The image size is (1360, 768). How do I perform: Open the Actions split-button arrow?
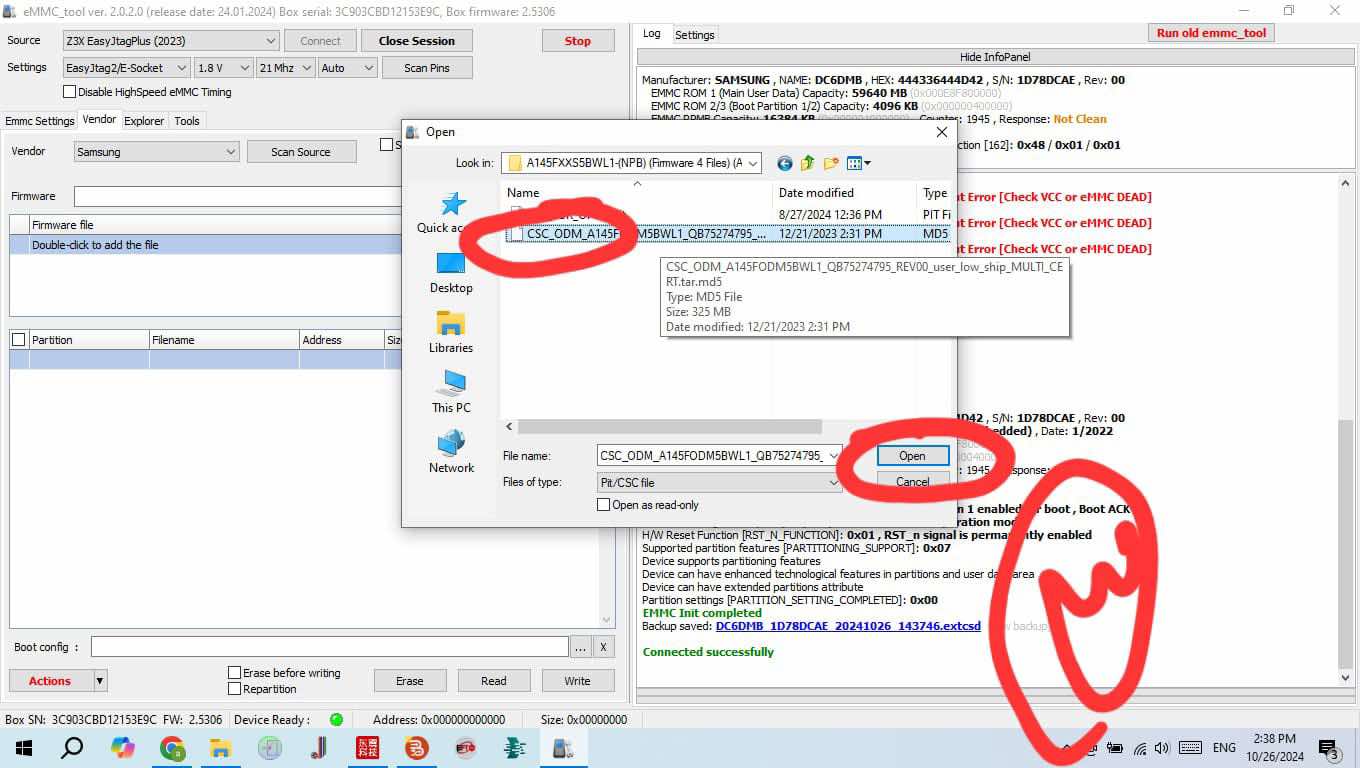100,681
